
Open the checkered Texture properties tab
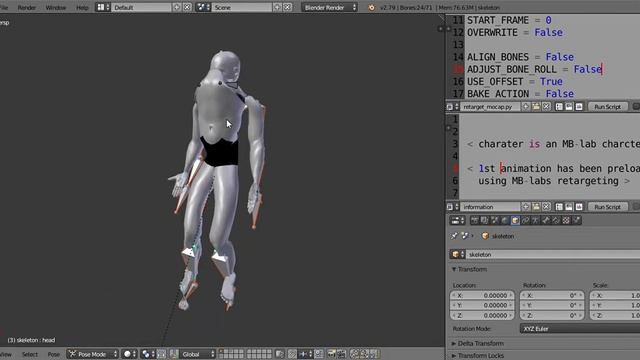566,220
